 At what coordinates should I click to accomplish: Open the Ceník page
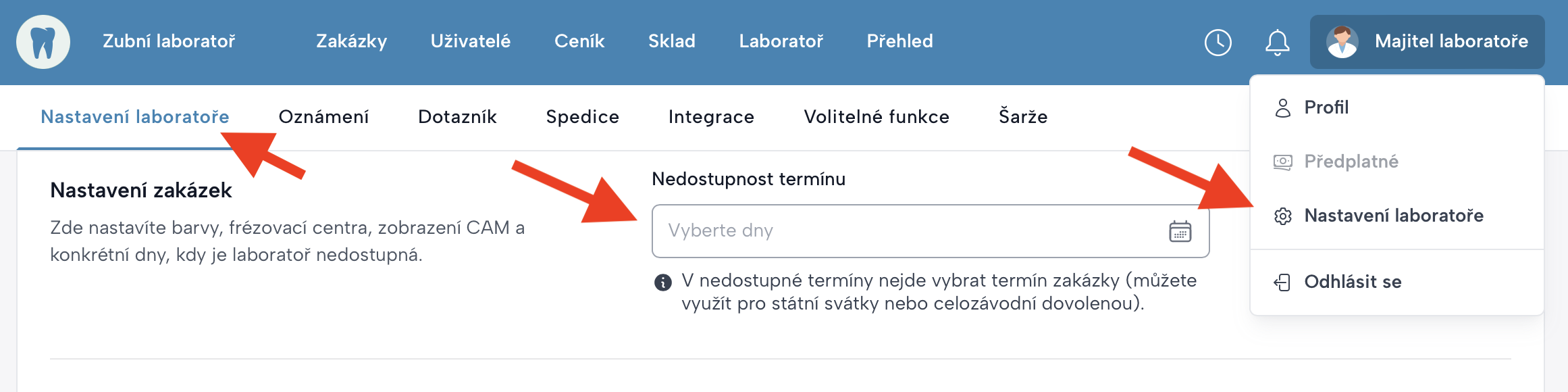[579, 42]
